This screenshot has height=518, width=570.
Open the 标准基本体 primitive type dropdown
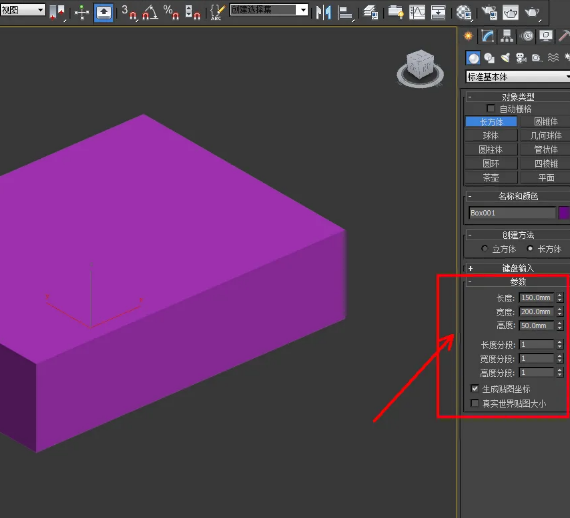coord(518,77)
